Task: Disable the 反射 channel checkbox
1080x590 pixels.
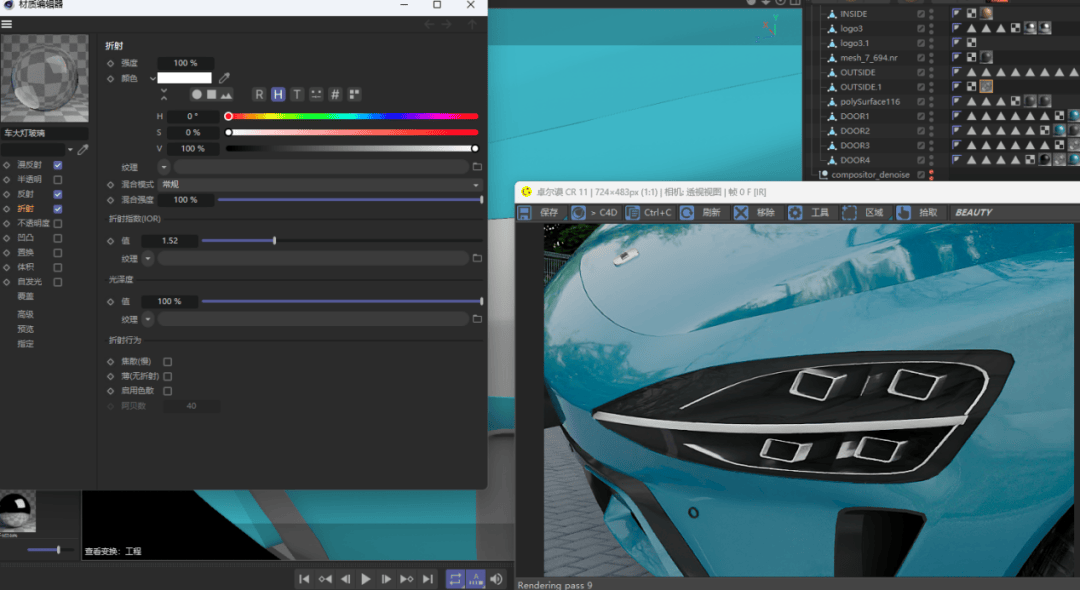Action: click(58, 194)
